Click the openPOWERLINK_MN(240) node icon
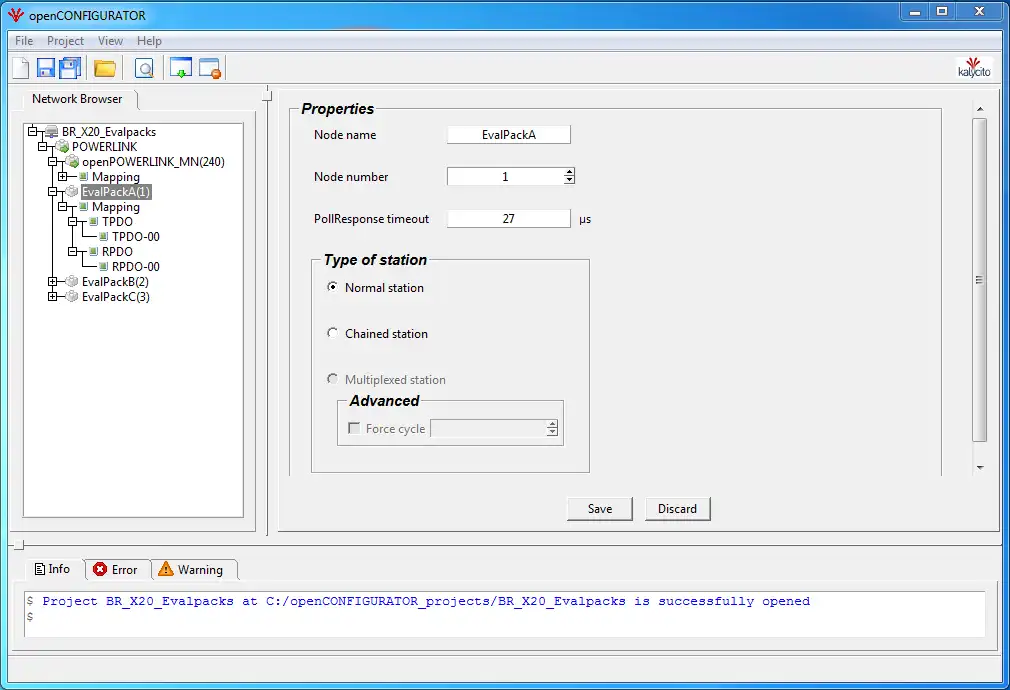 point(72,162)
